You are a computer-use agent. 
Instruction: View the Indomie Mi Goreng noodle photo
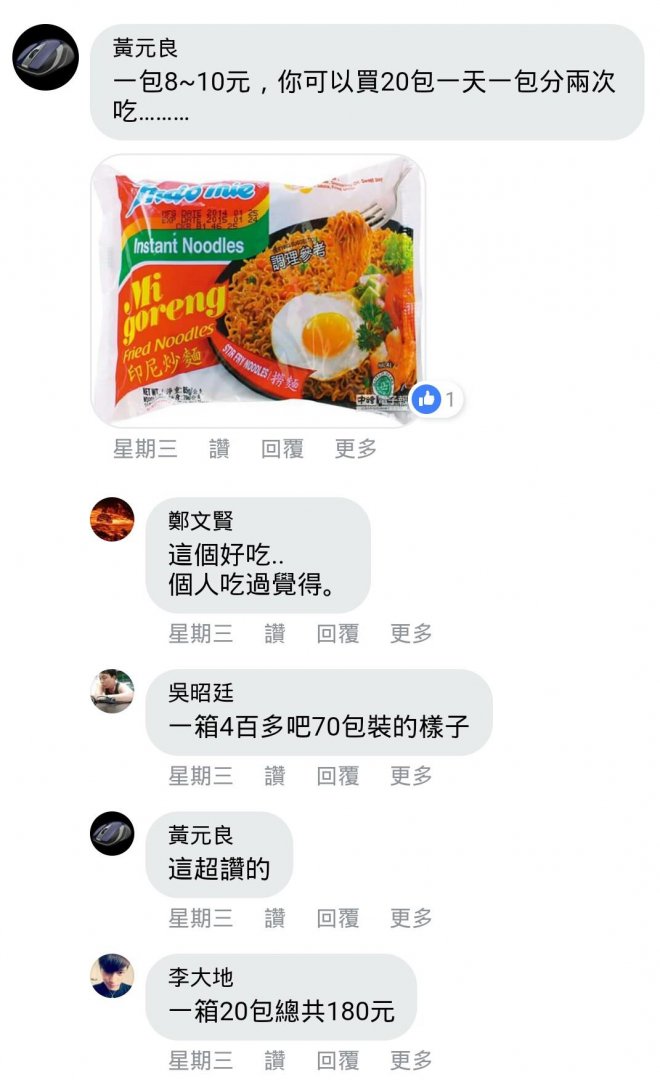258,291
